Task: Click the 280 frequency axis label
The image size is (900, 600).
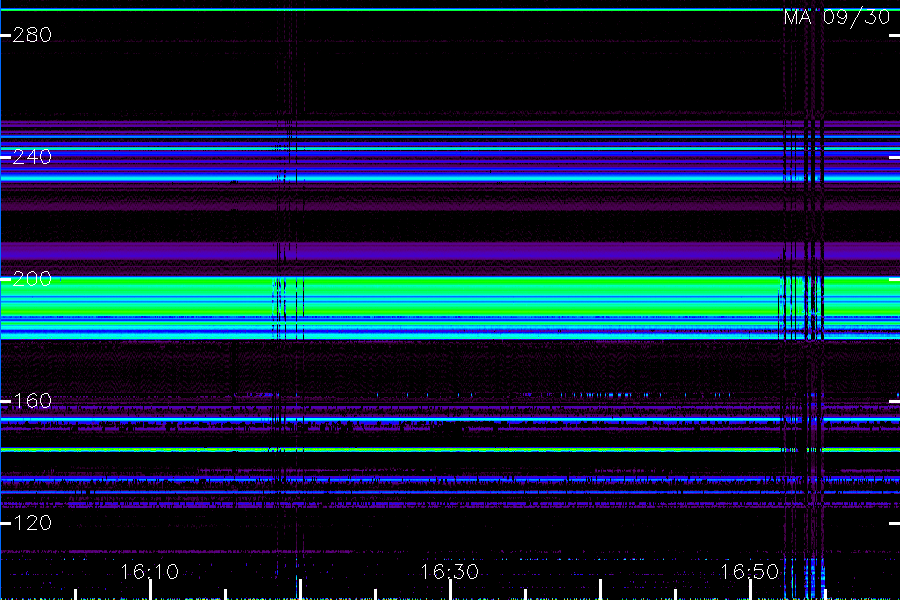Action: click(x=32, y=35)
